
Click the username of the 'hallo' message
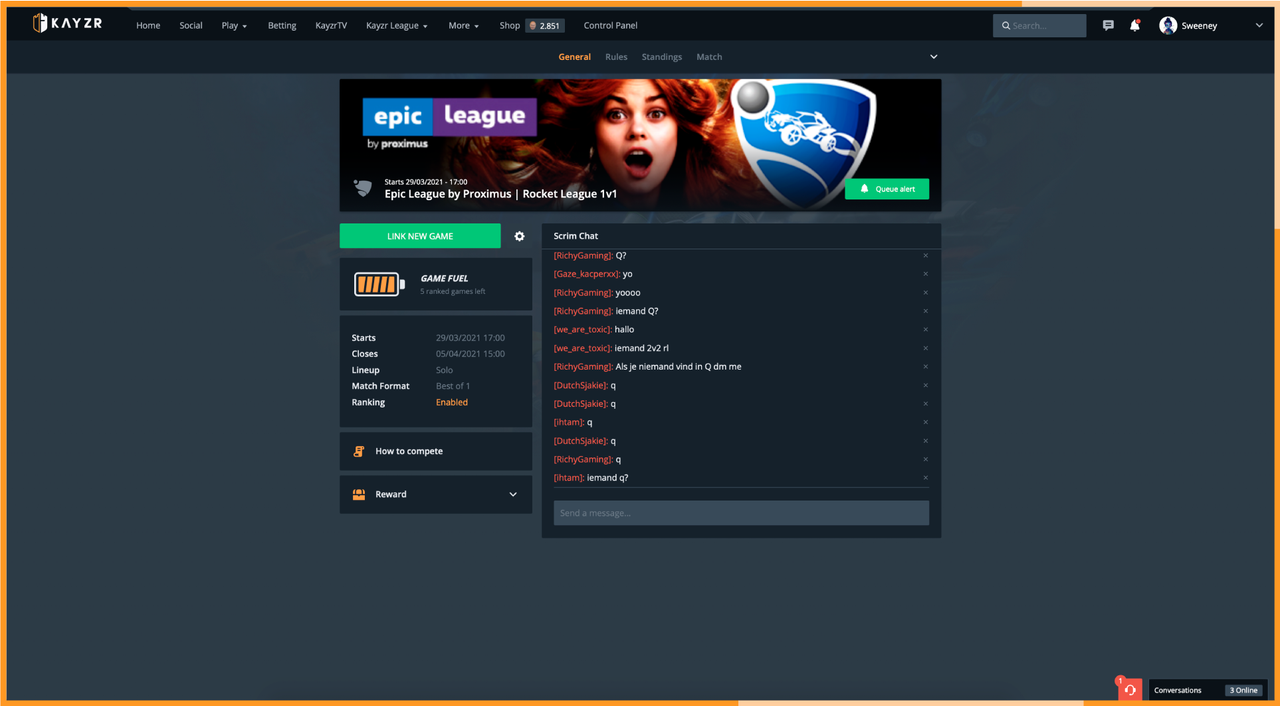pos(583,330)
